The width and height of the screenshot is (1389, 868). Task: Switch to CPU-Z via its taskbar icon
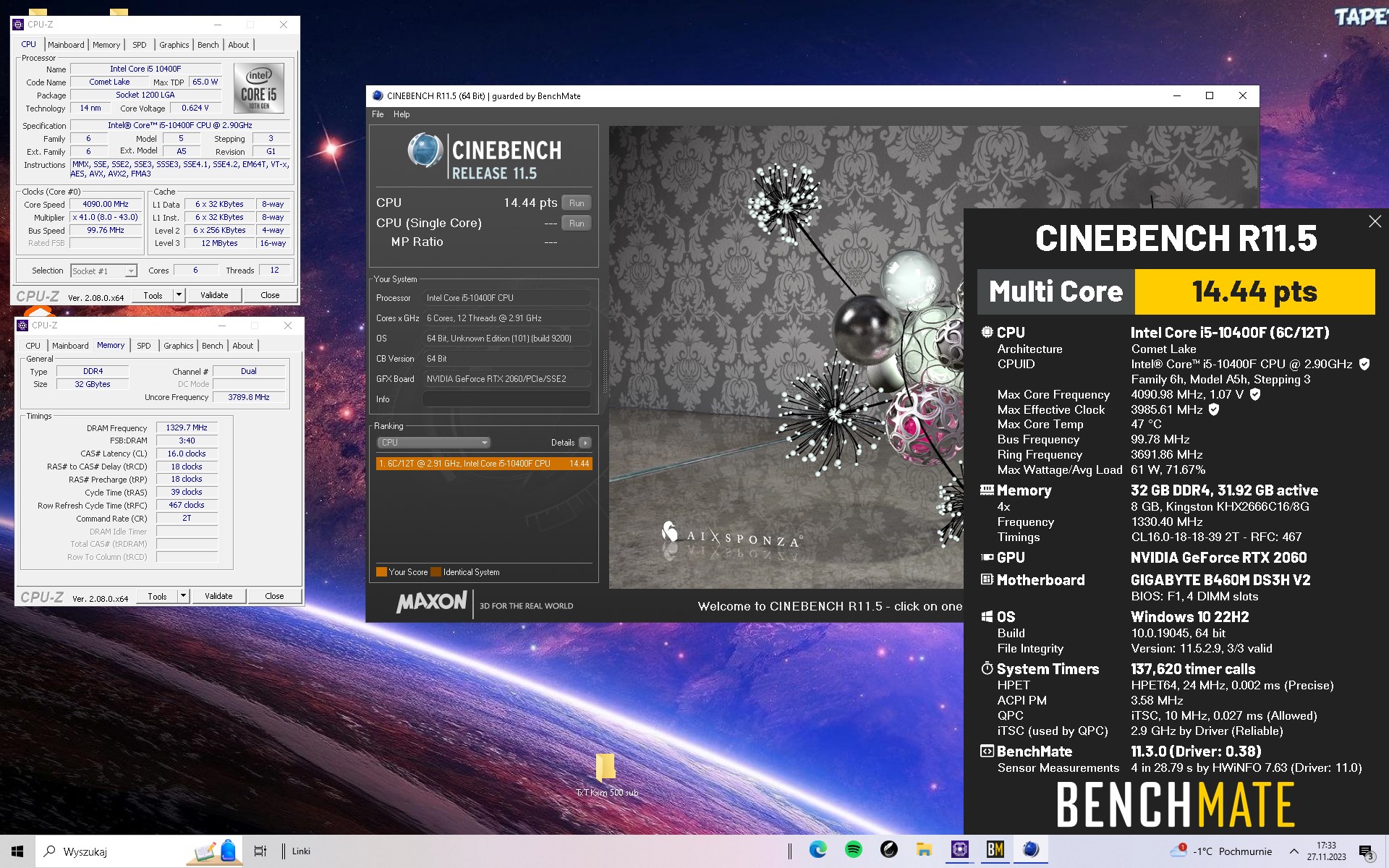click(959, 850)
